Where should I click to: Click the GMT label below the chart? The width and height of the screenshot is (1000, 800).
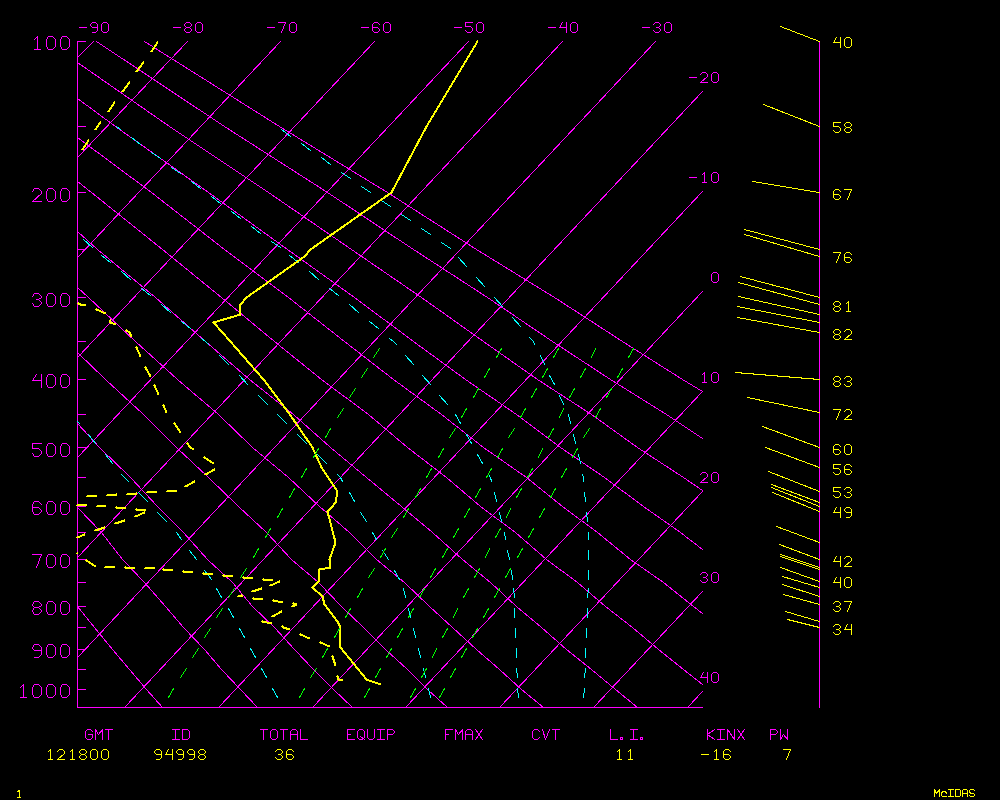click(98, 735)
